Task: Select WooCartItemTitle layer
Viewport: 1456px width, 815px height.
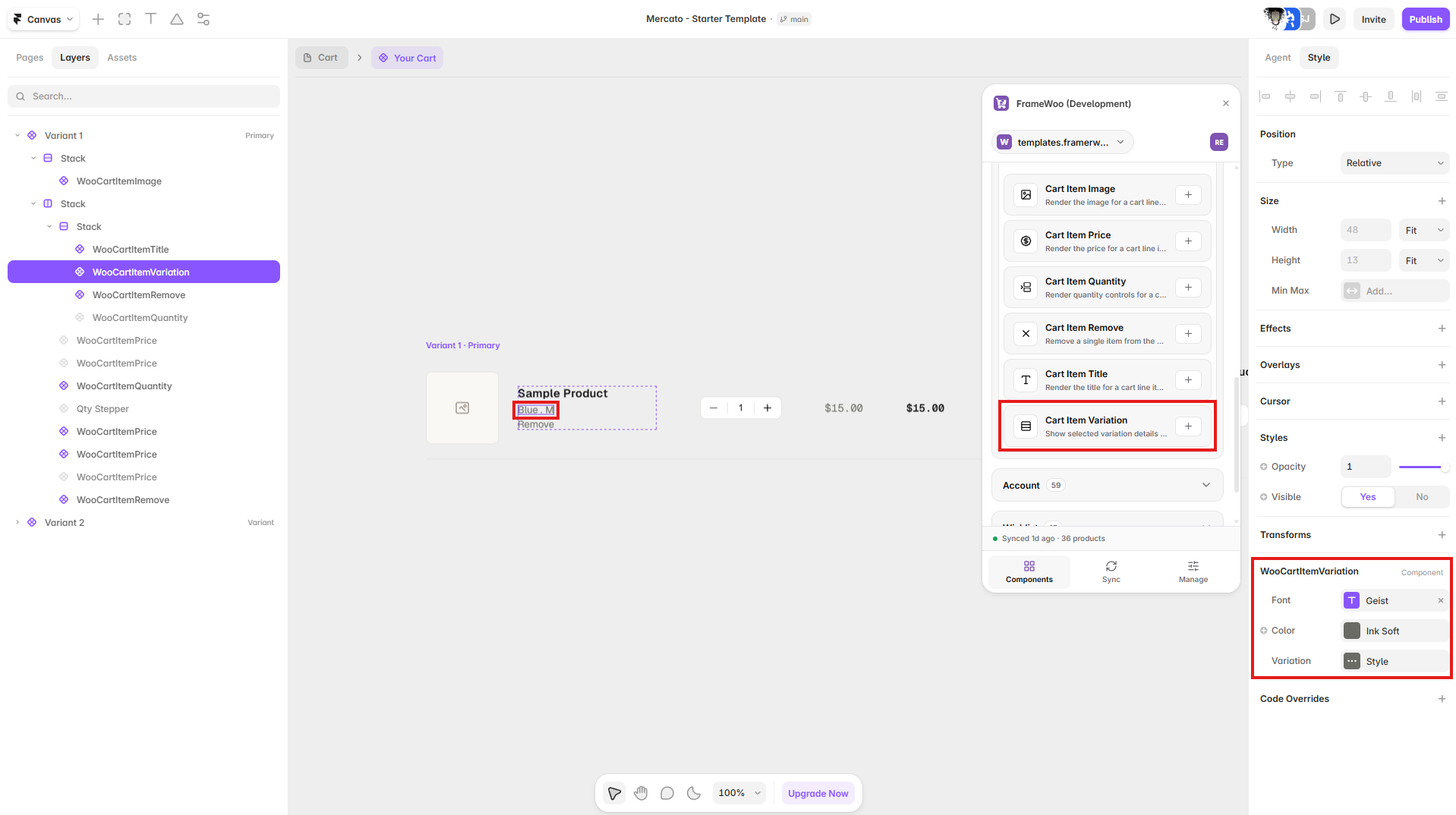Action: point(131,250)
